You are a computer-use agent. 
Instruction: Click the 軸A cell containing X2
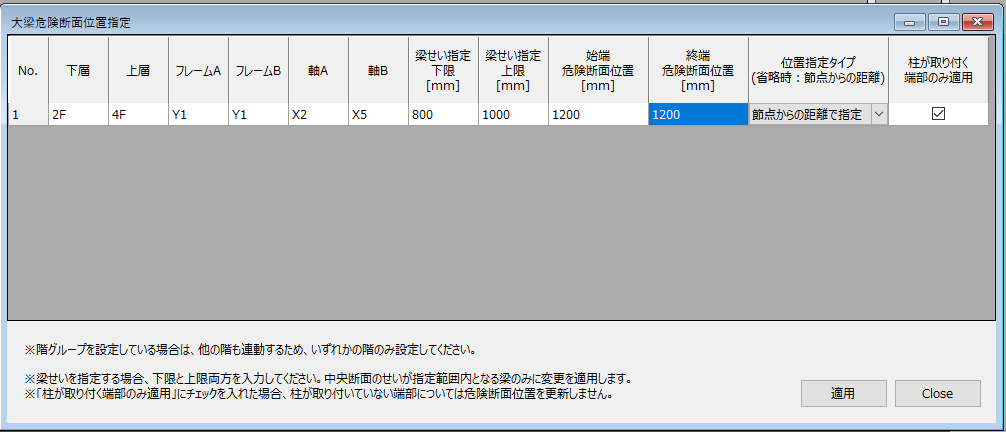(318, 115)
